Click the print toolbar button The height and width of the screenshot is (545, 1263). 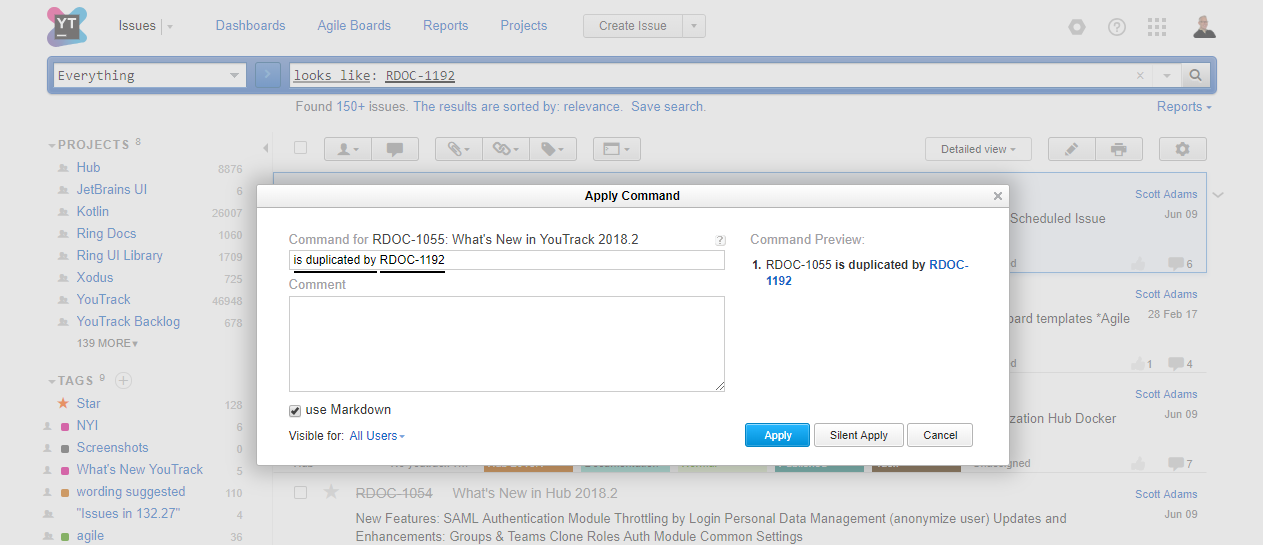(x=1119, y=149)
